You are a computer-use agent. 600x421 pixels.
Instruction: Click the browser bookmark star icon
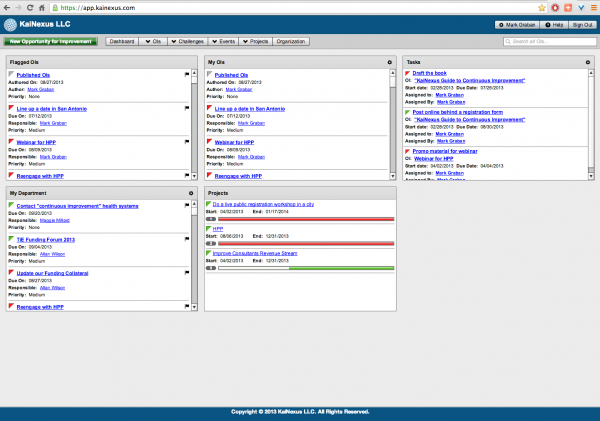pyautogui.click(x=541, y=8)
